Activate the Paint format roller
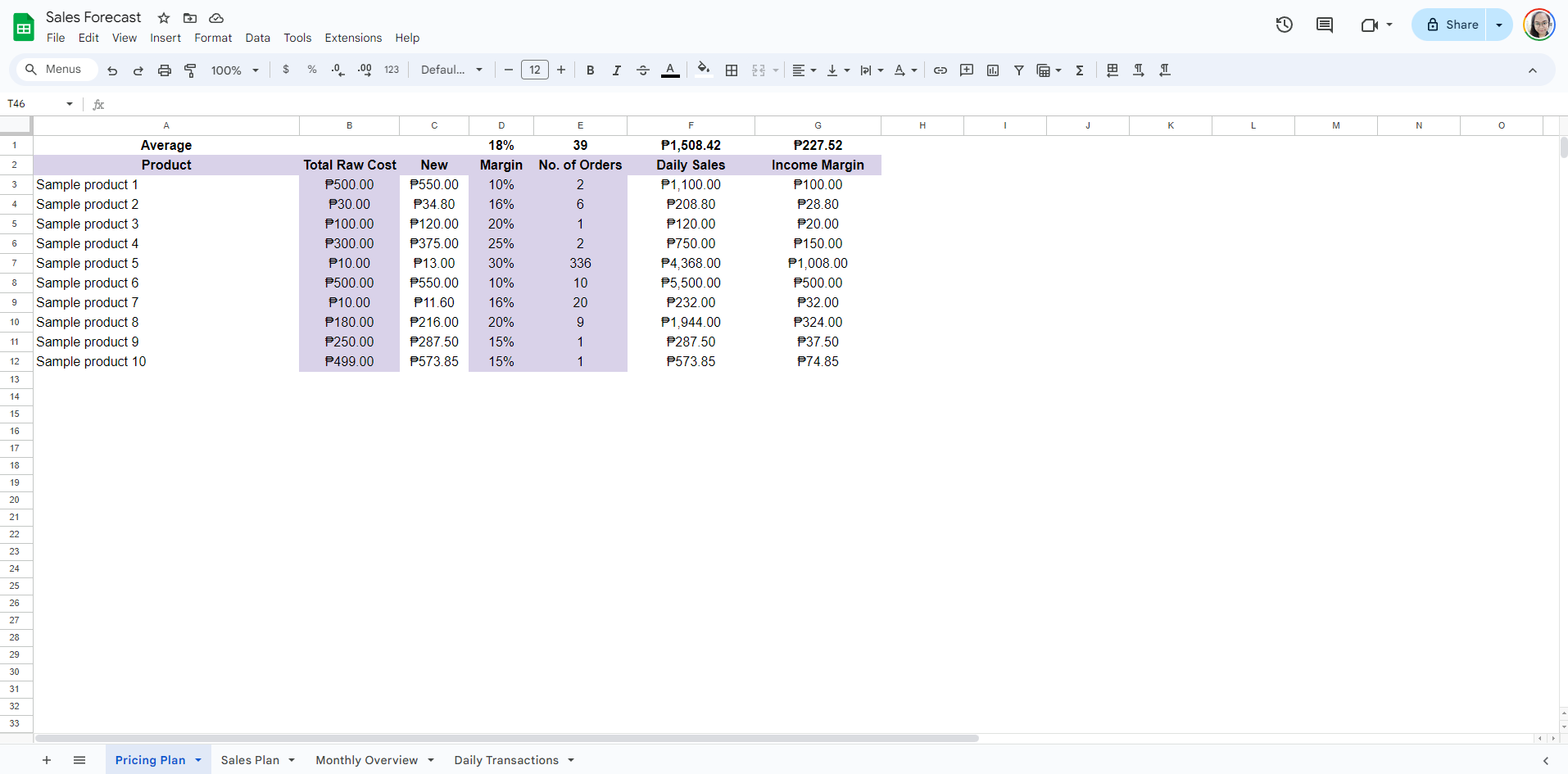Screen dimensions: 1568x774 (190, 70)
